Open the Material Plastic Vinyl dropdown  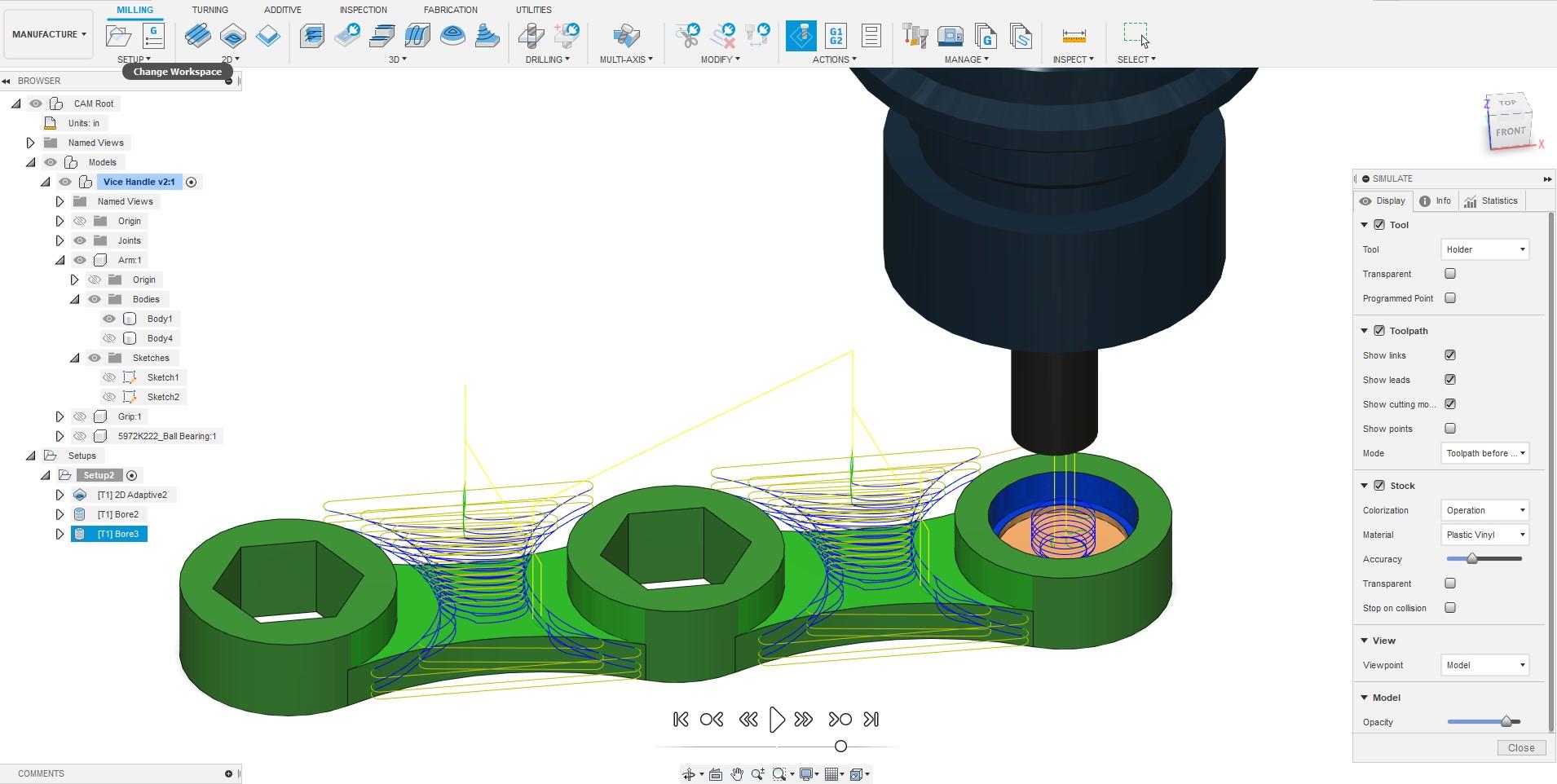click(1484, 535)
